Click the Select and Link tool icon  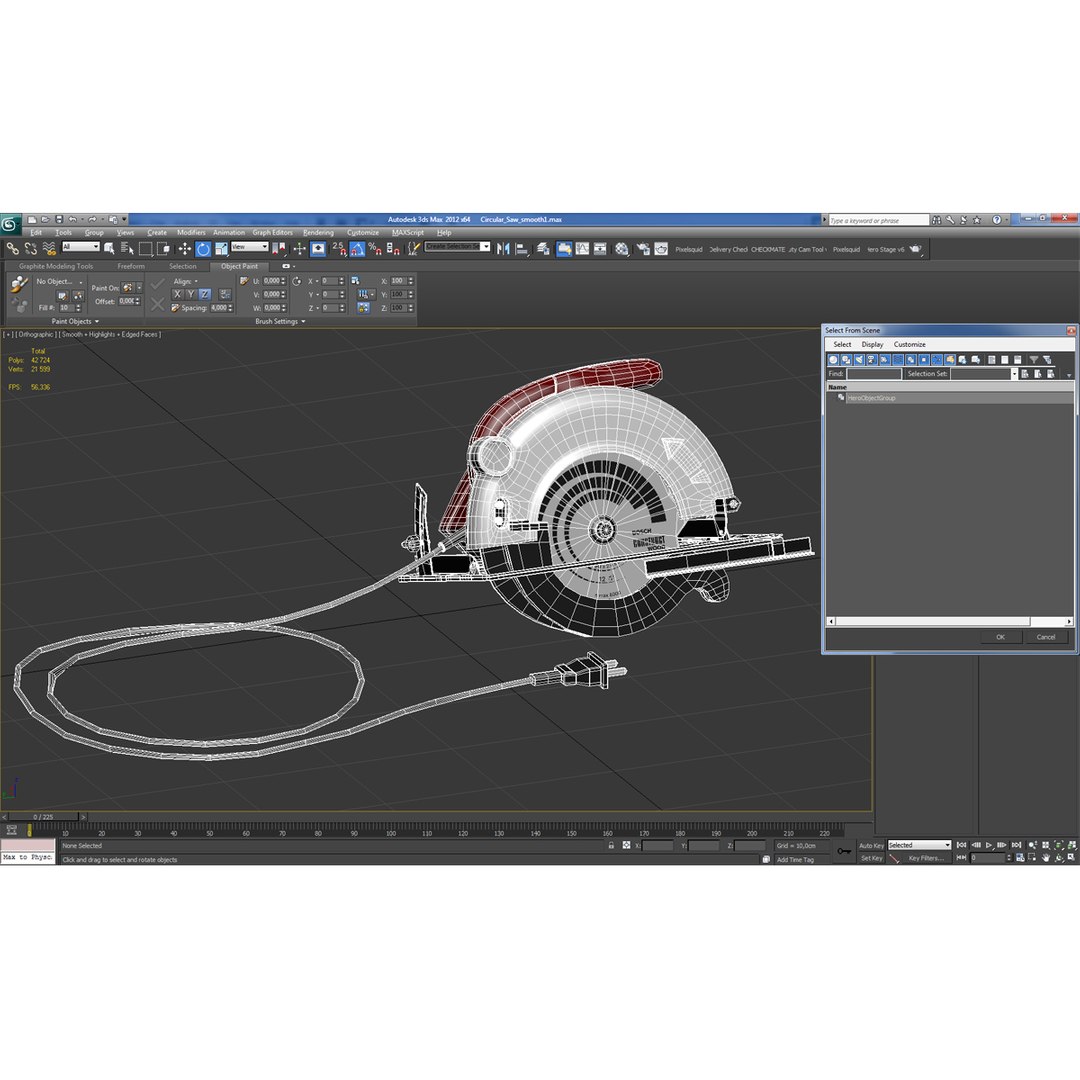click(x=12, y=249)
